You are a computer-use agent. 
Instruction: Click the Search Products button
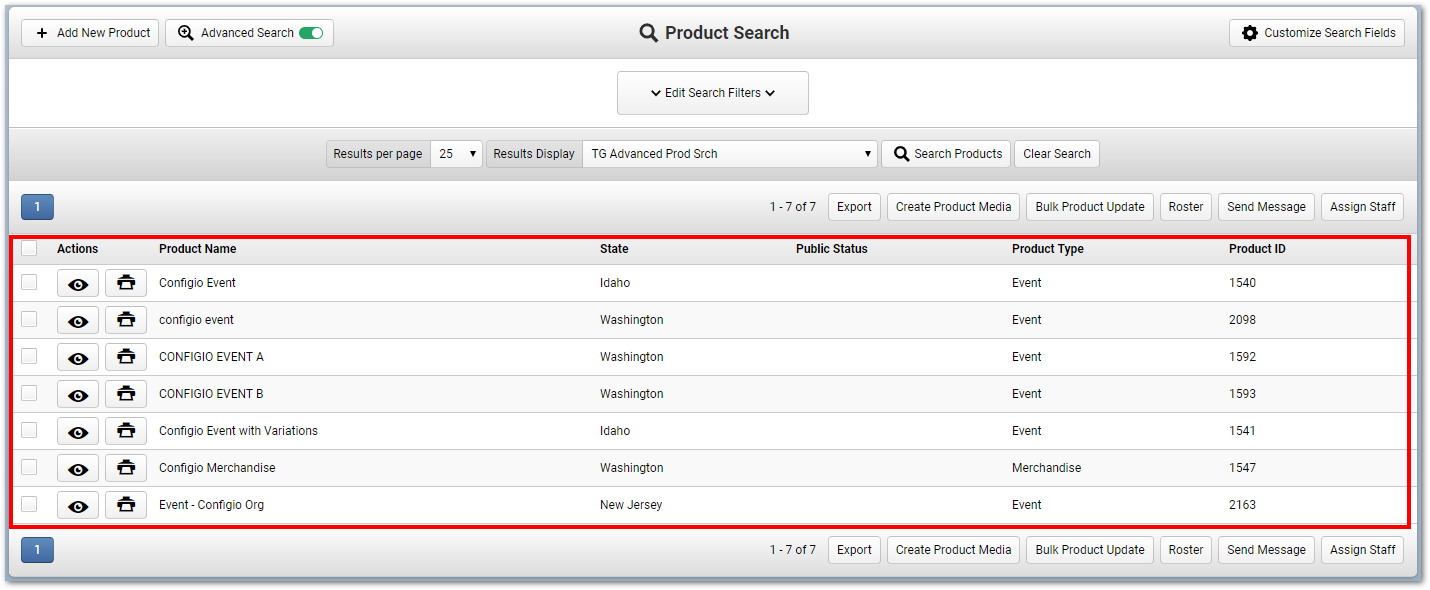coord(946,154)
